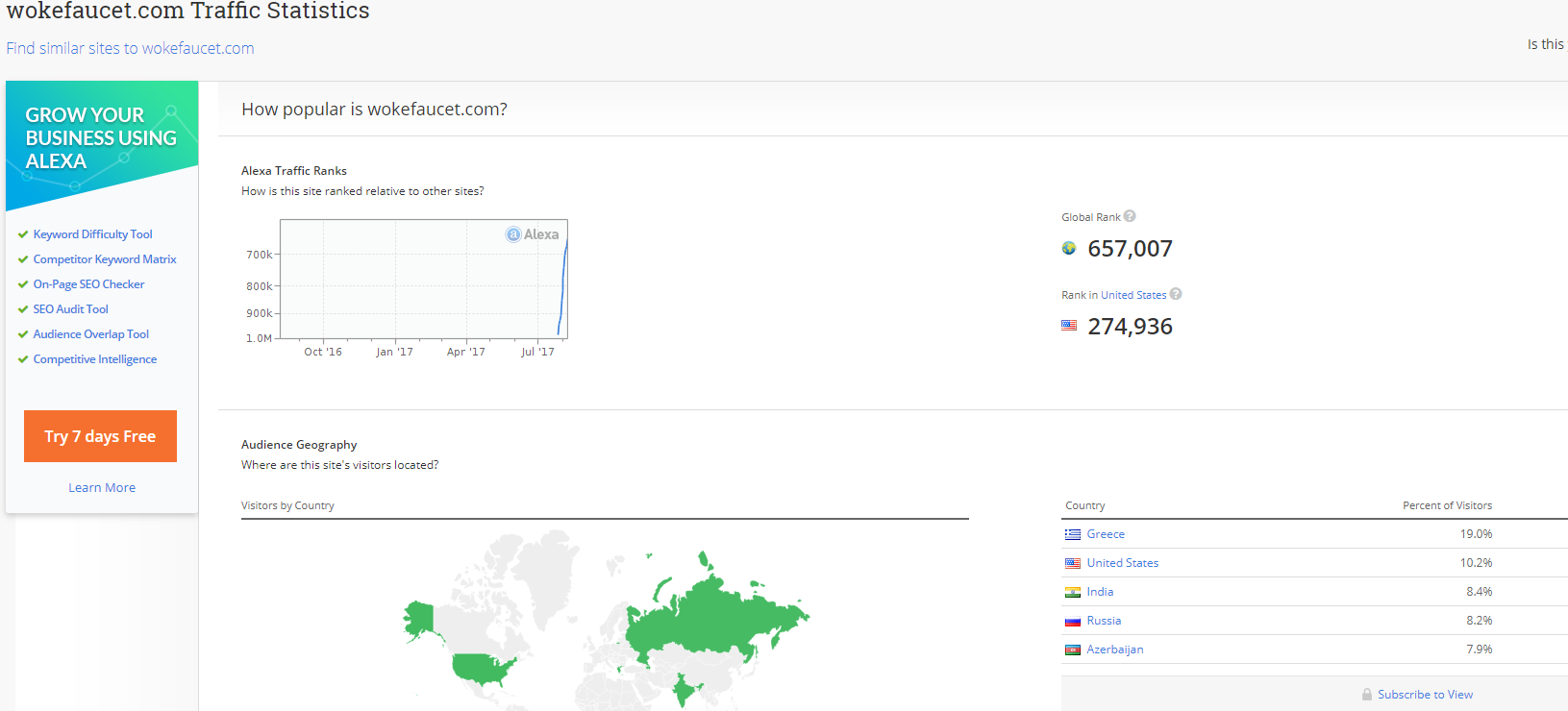Image resolution: width=1568 pixels, height=711 pixels.
Task: Click 'Alexa Traffic Ranks' heading
Action: pos(294,171)
